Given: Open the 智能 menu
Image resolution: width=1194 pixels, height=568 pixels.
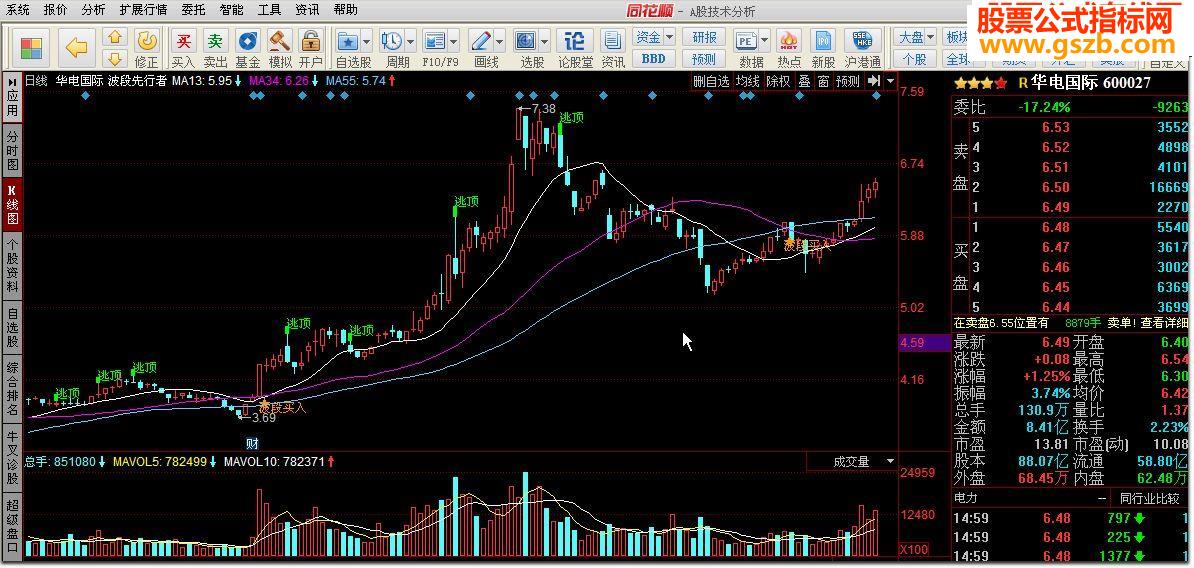Looking at the screenshot, I should (x=231, y=10).
